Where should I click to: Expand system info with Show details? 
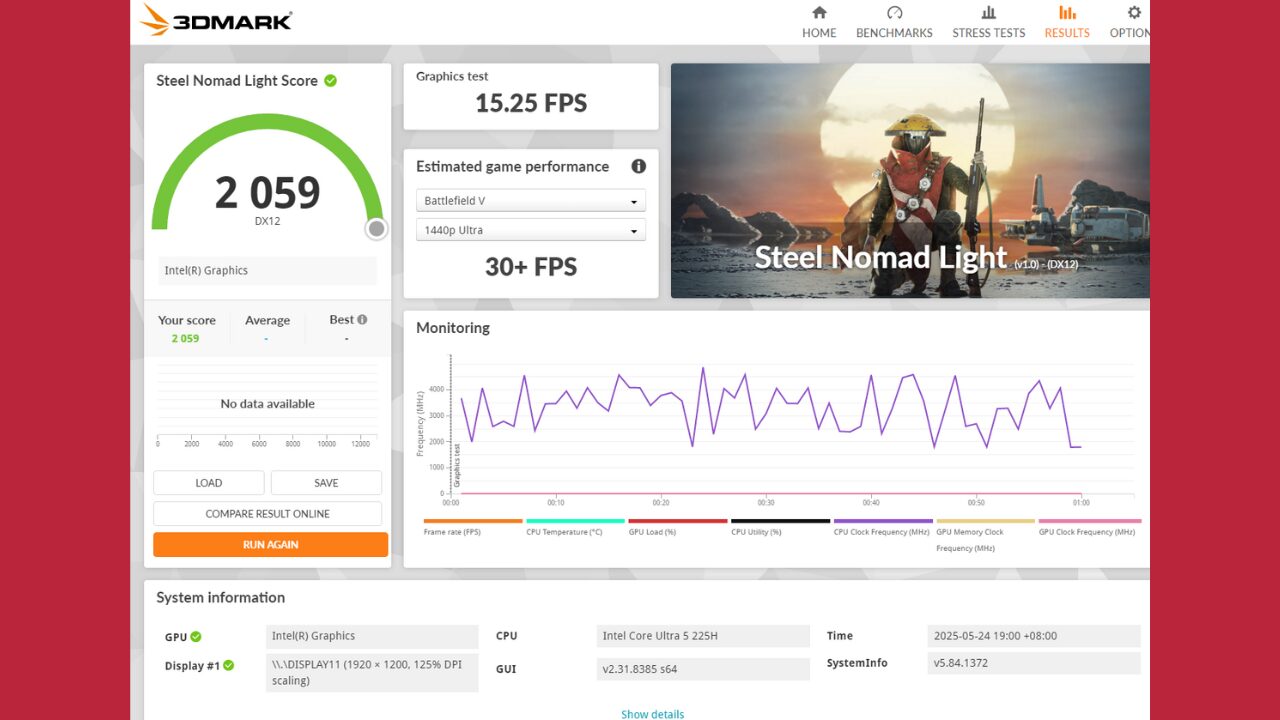point(652,714)
